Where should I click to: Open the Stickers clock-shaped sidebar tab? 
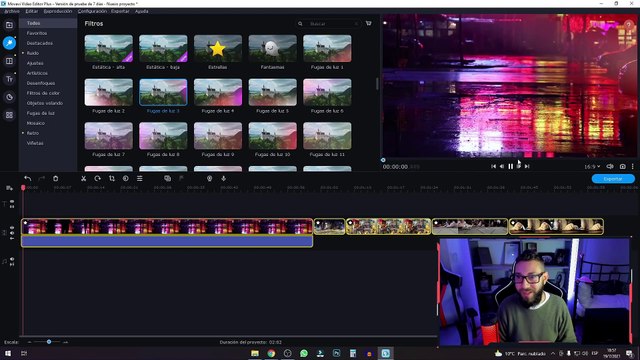pyautogui.click(x=9, y=97)
